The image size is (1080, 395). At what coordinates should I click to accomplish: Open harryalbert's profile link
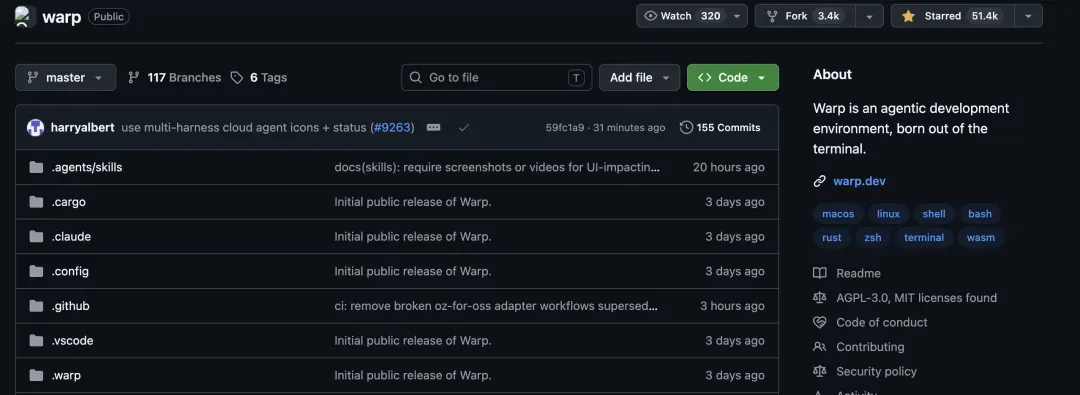point(83,128)
